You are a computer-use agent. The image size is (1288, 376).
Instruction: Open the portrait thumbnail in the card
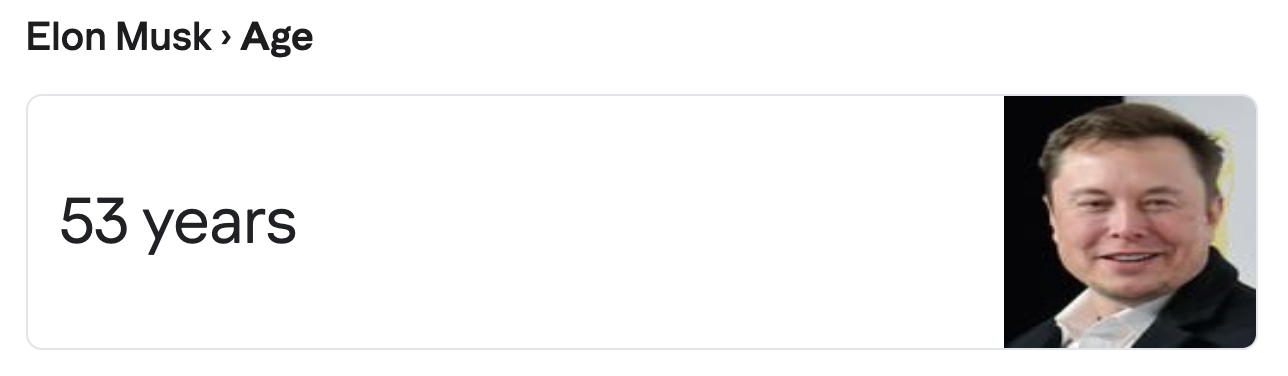point(1130,222)
